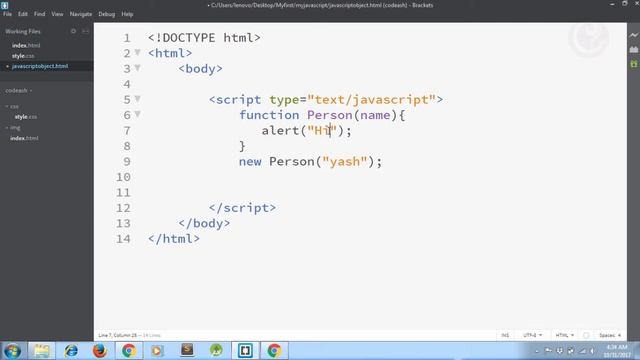Open UTF-8 encoding dropdown
The image size is (640, 360).
[533, 335]
